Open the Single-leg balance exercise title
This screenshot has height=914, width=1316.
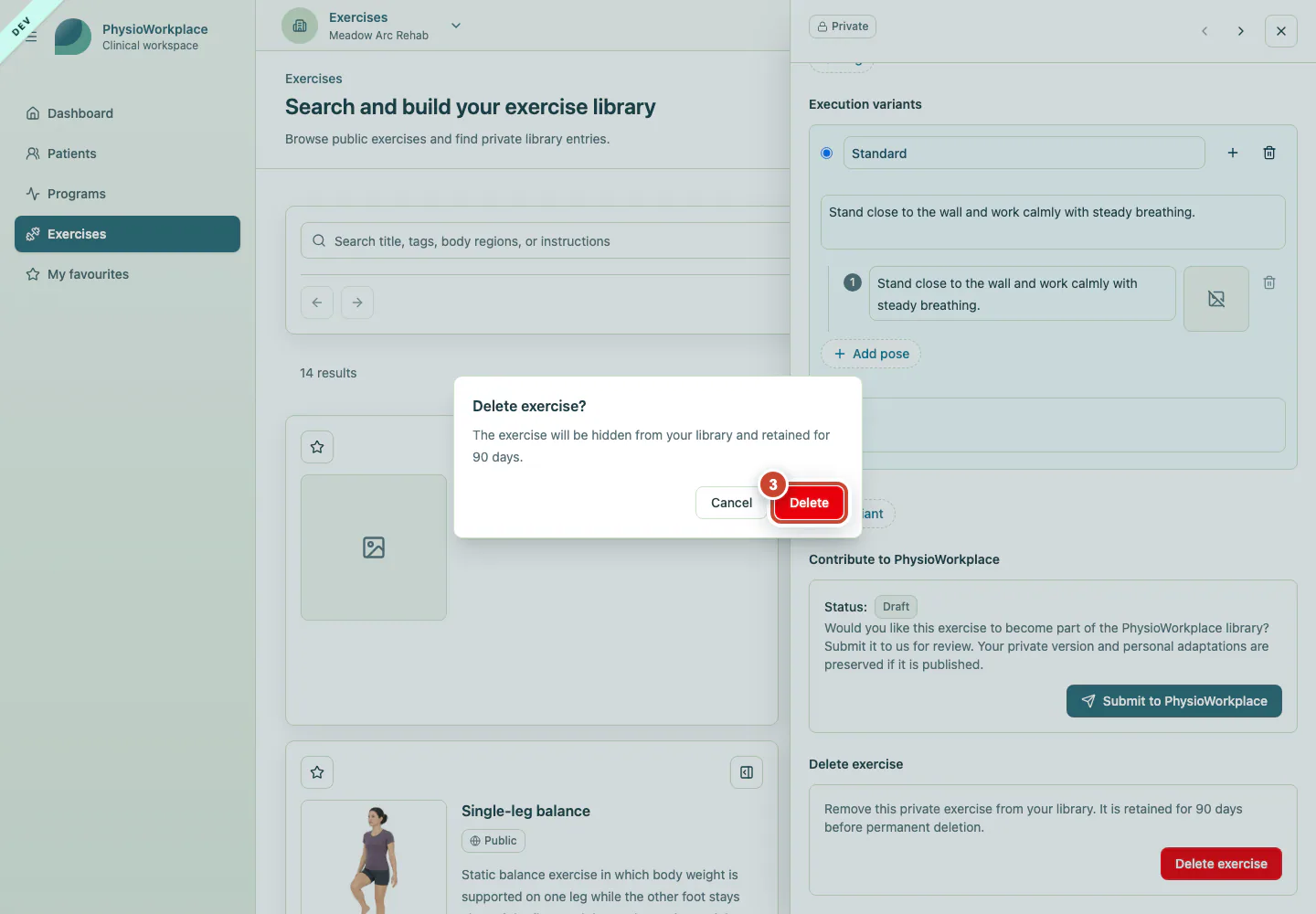525,811
